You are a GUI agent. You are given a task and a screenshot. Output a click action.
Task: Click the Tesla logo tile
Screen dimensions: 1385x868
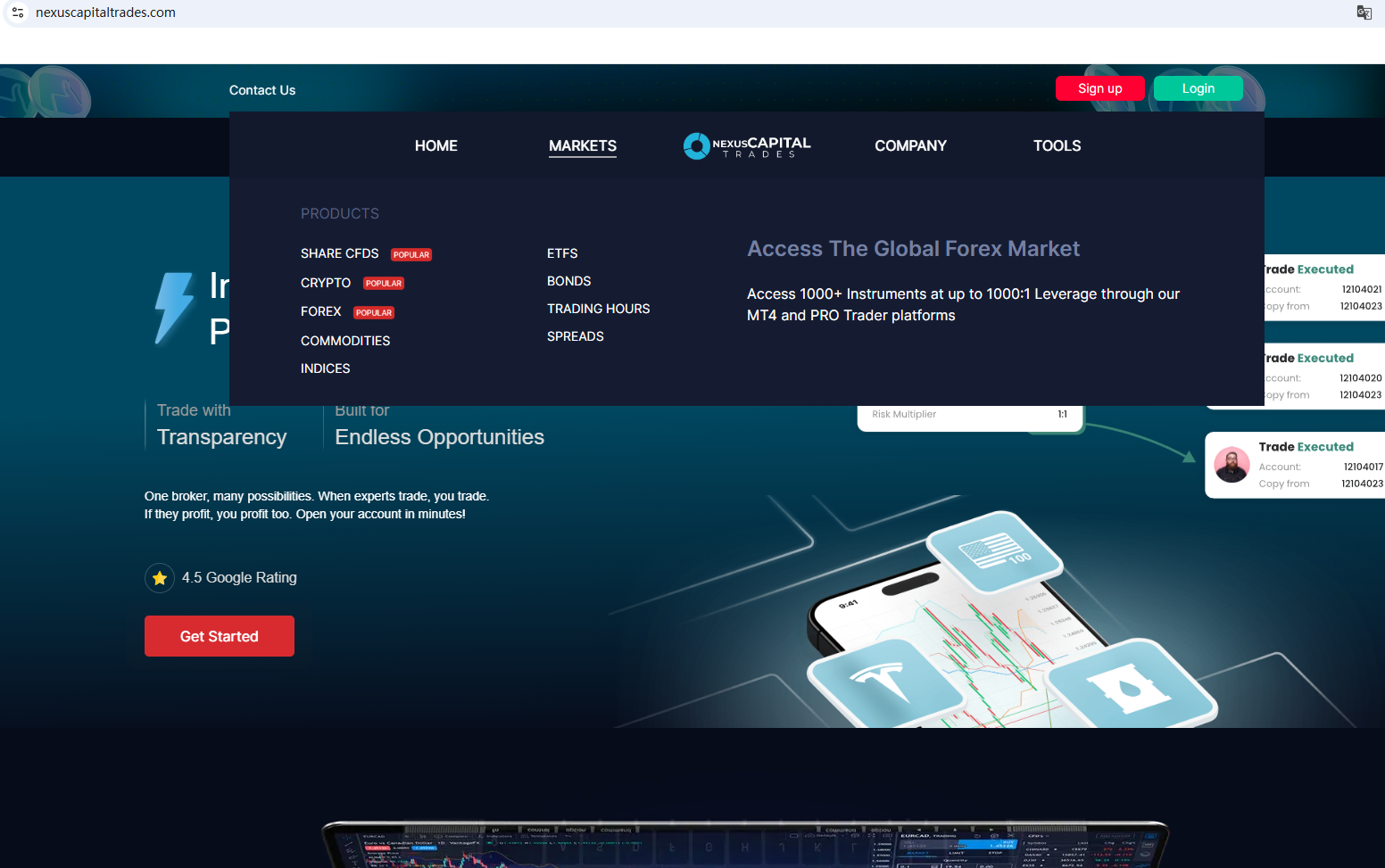884,684
